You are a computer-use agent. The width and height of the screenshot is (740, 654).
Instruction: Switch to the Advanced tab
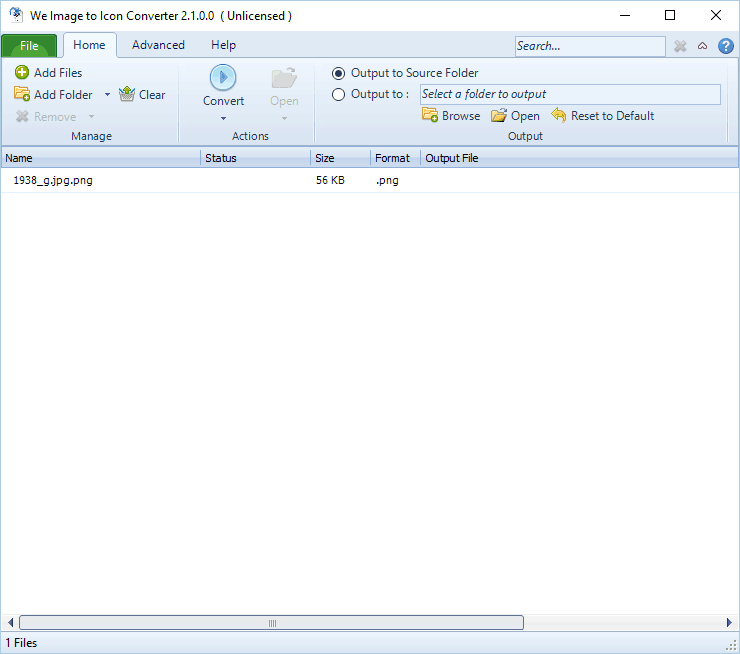point(158,45)
